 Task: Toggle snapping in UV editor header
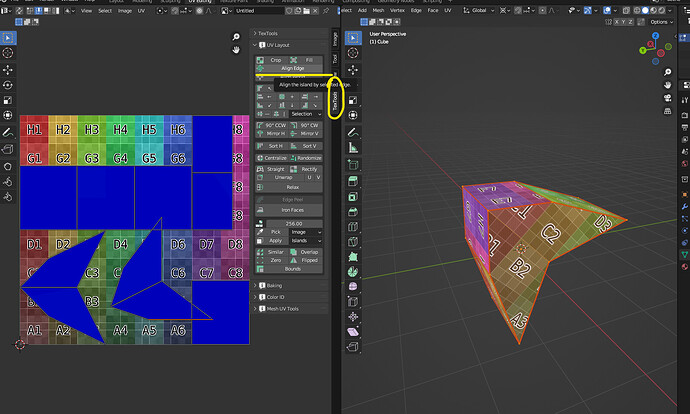(x=175, y=11)
